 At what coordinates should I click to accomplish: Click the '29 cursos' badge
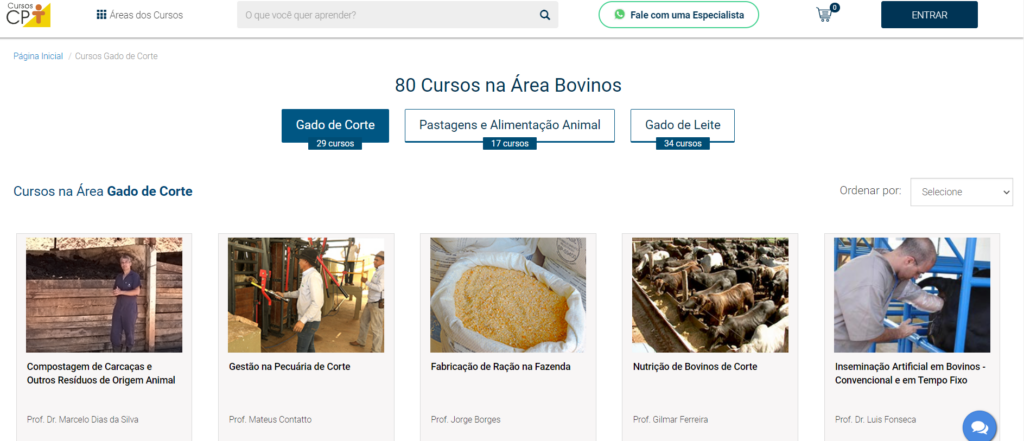click(335, 144)
